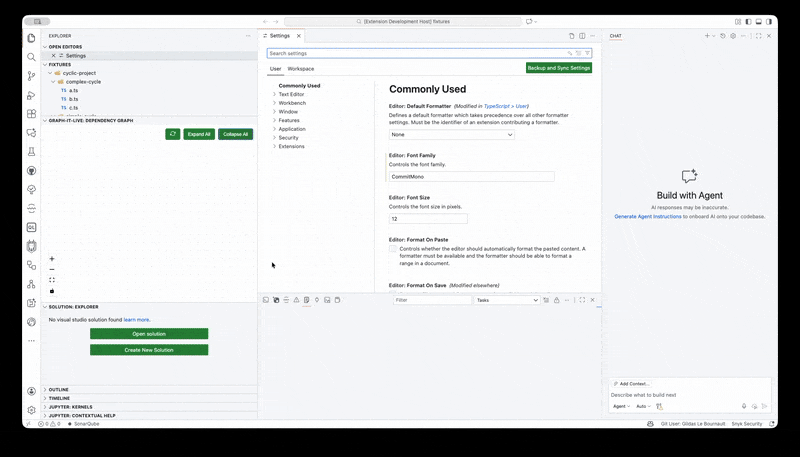Expand the Text Editor settings category
Viewport: 800px width, 457px height.
click(x=291, y=94)
